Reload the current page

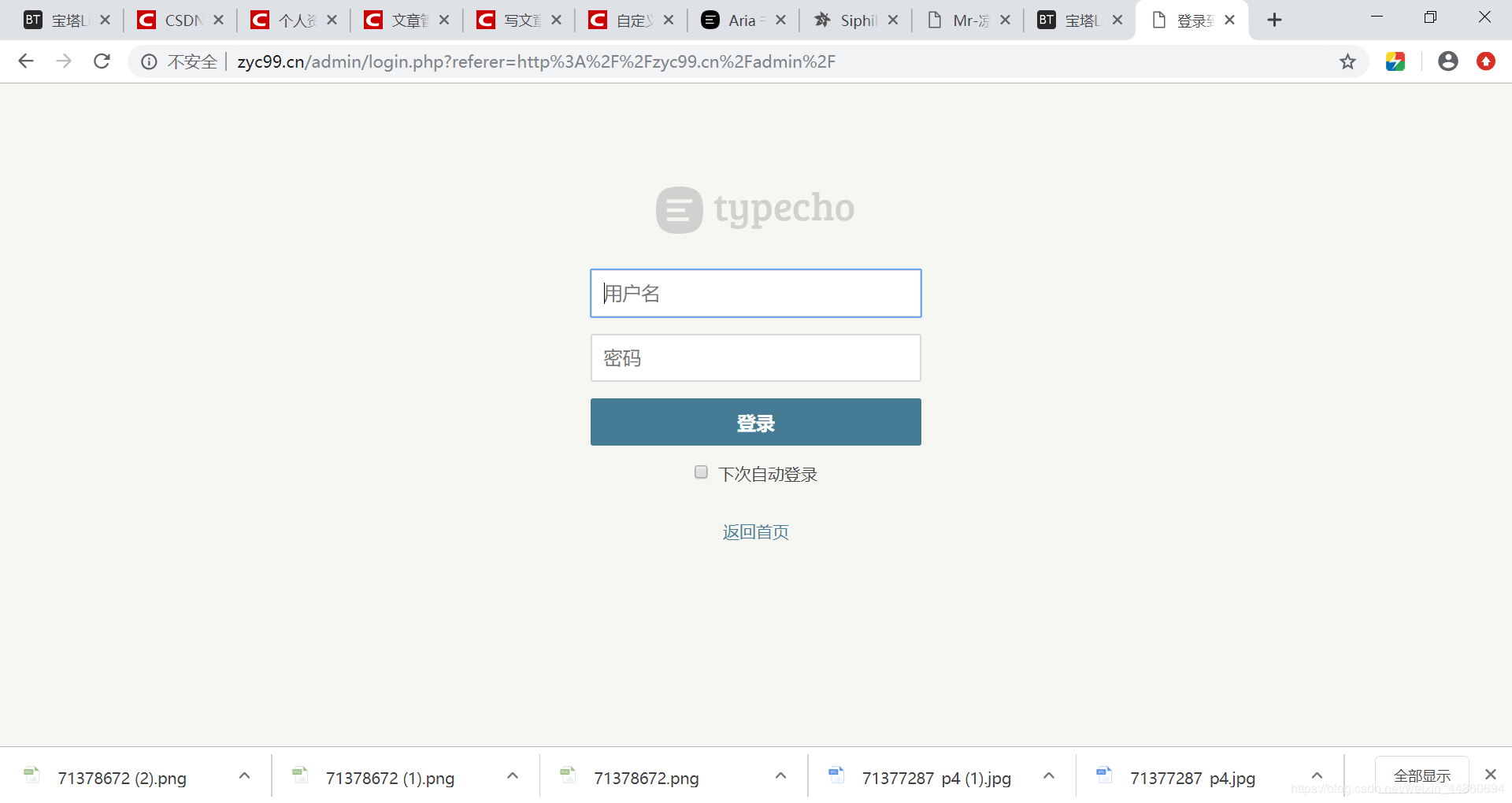point(102,61)
